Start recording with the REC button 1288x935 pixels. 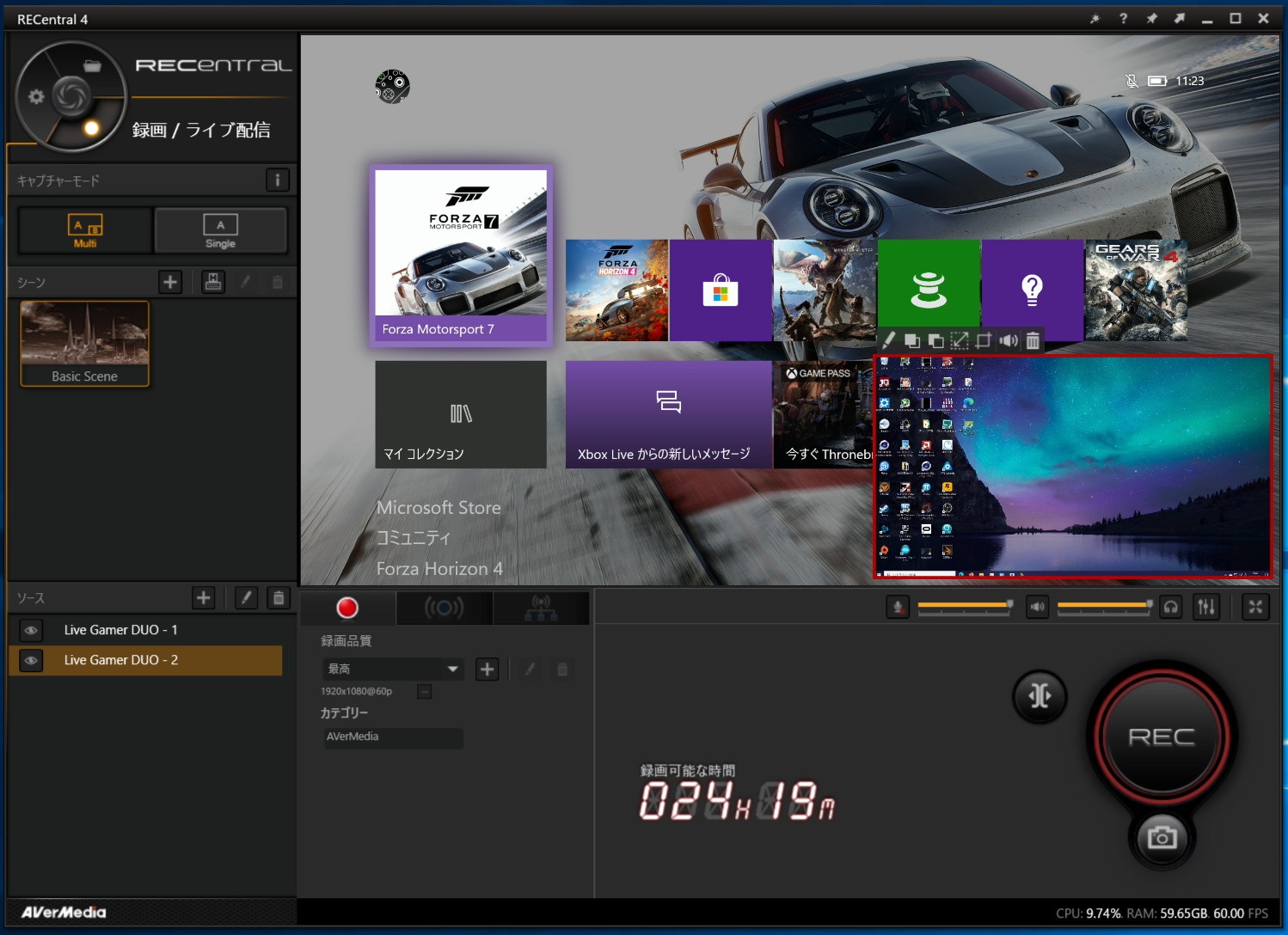pos(1162,736)
